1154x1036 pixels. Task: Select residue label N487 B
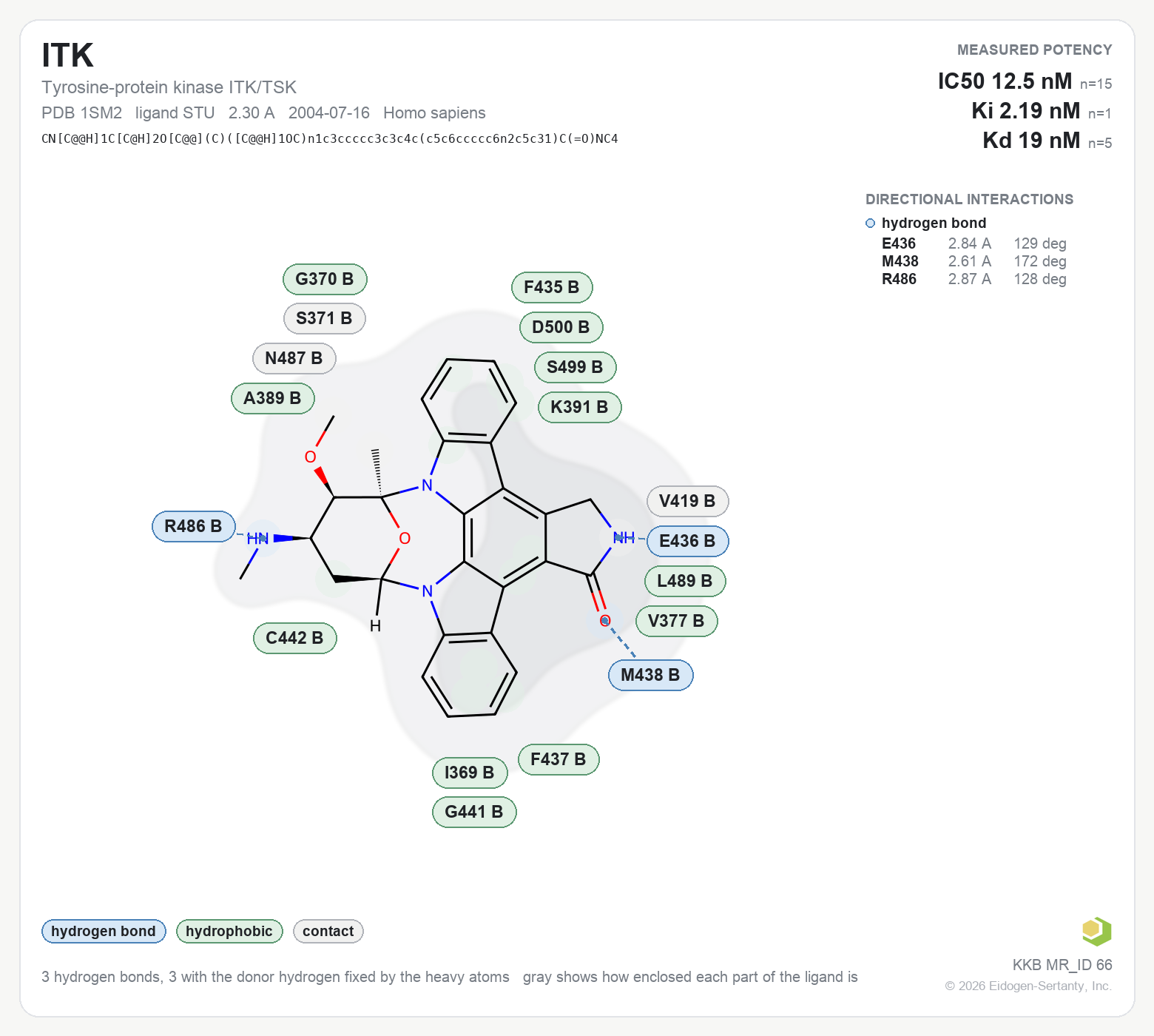[x=294, y=358]
